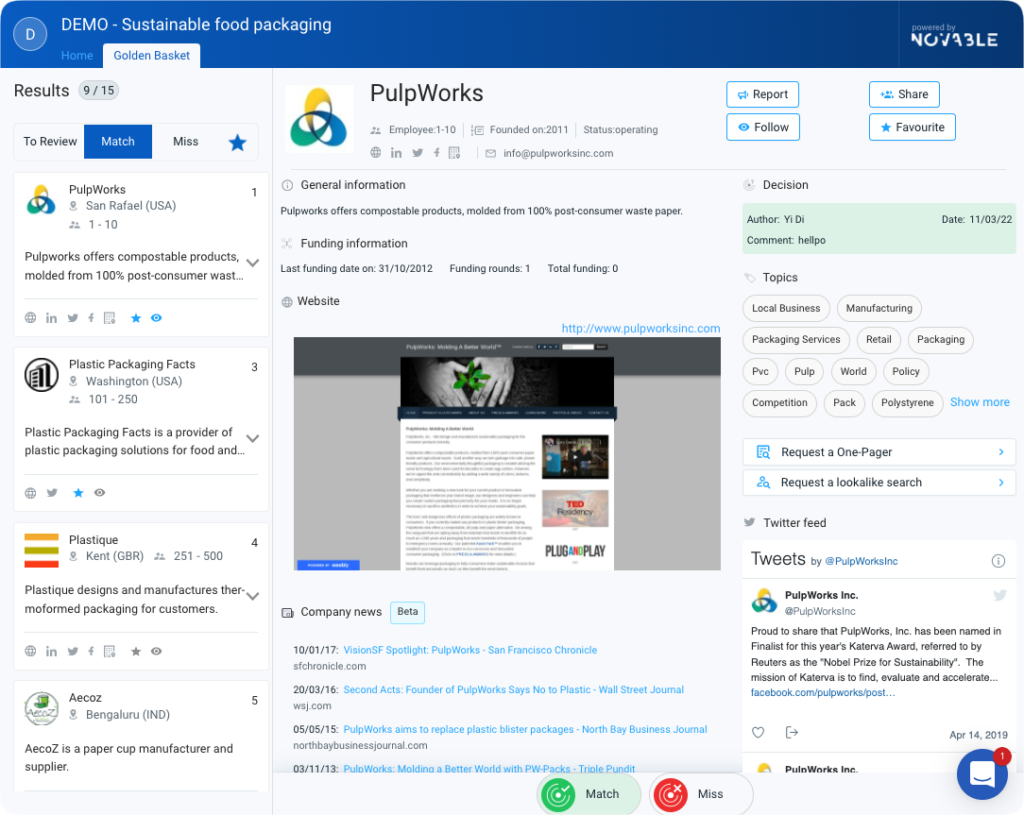Toggle Favourite for PulpWorks
The height and width of the screenshot is (815, 1024).
tap(912, 127)
